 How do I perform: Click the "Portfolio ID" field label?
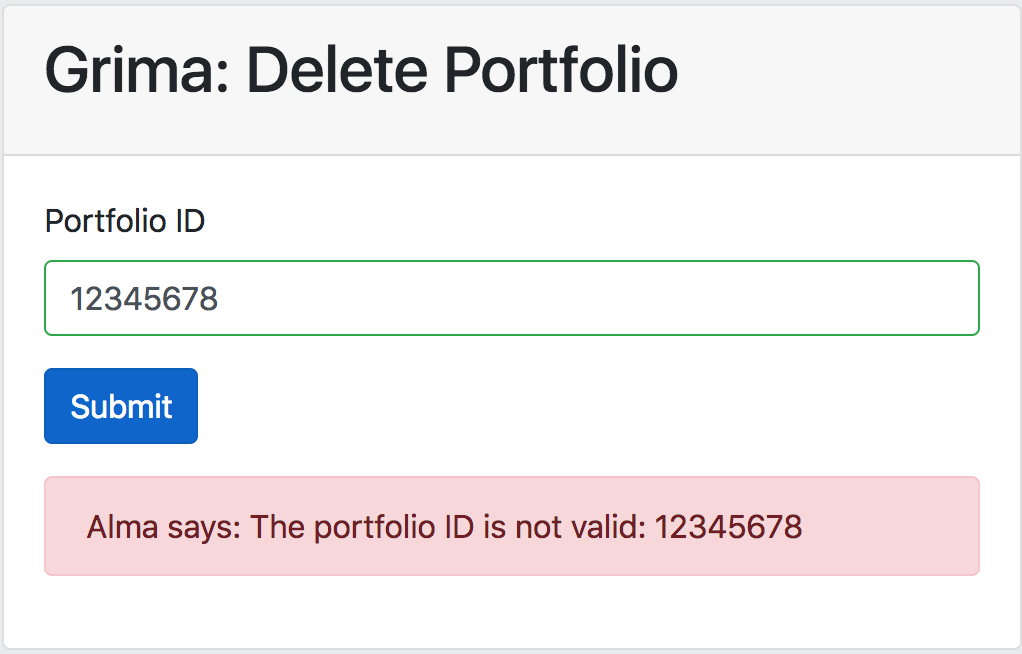125,220
